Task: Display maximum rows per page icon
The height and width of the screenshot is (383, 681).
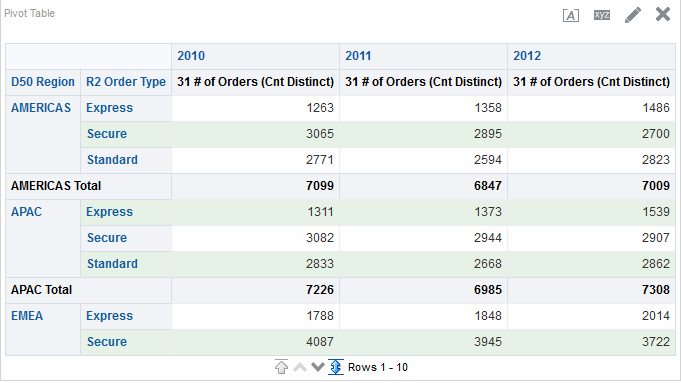Action: tap(336, 367)
